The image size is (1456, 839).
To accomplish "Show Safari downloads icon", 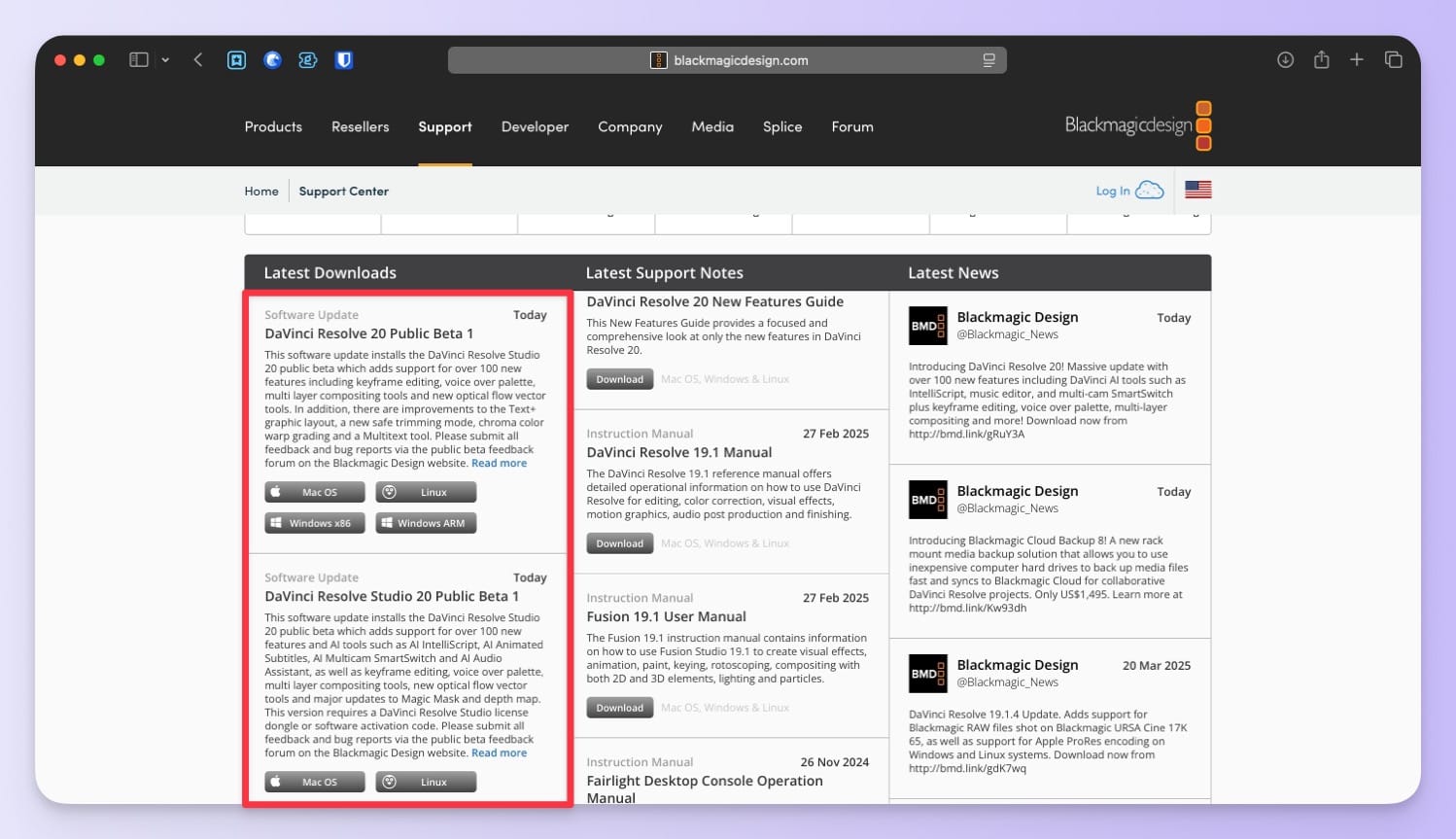I will [x=1285, y=60].
